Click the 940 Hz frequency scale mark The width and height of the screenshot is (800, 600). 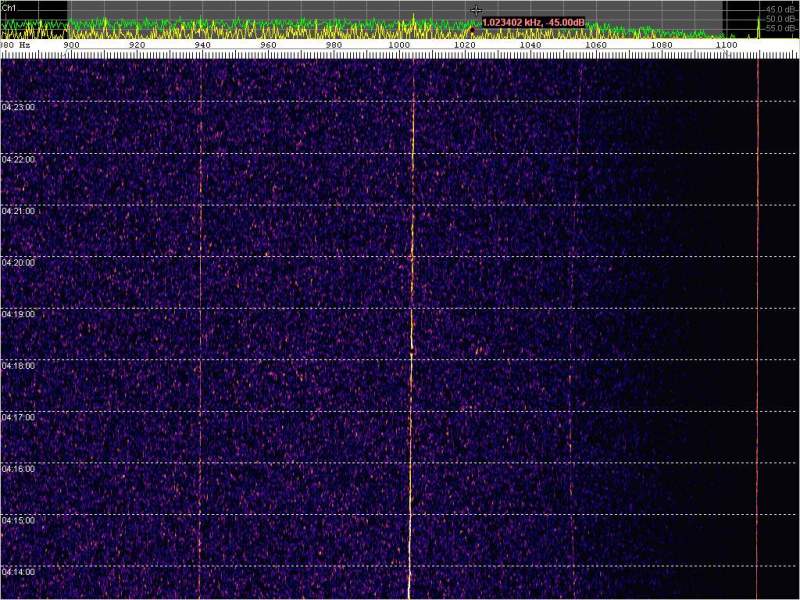[202, 45]
